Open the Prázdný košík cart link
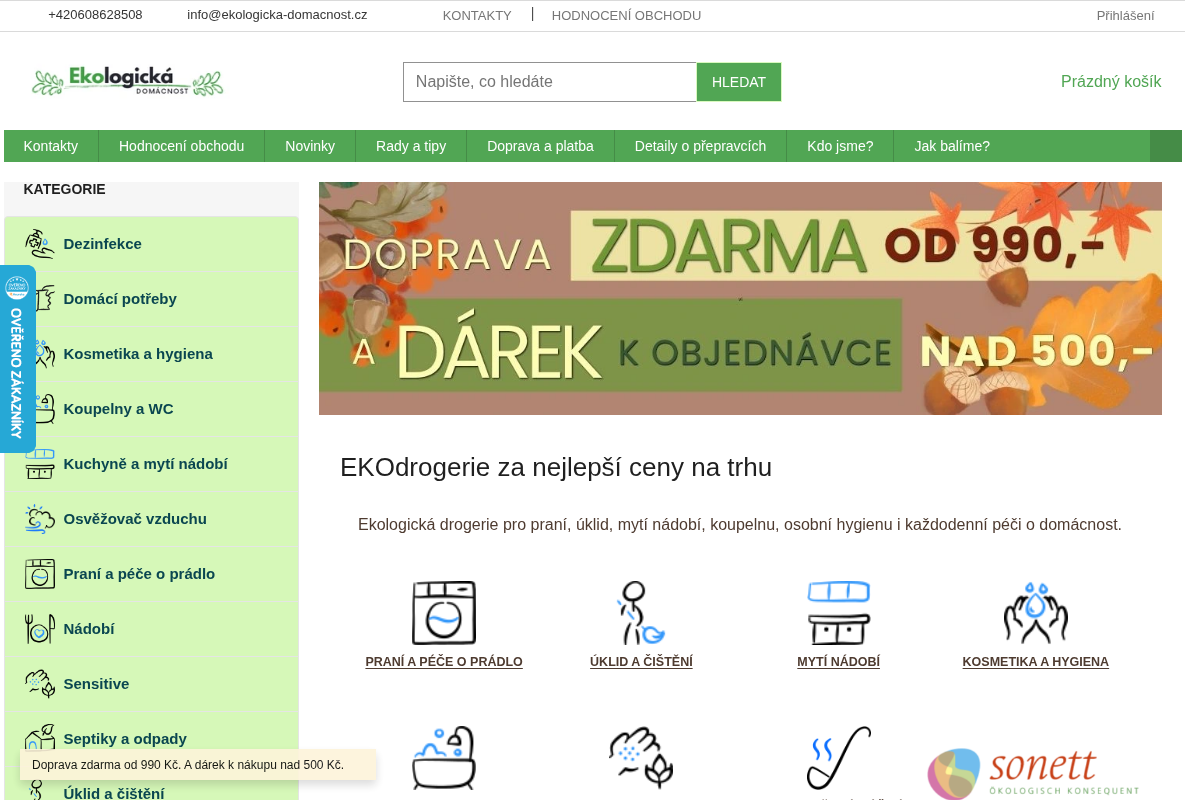 (x=1111, y=82)
